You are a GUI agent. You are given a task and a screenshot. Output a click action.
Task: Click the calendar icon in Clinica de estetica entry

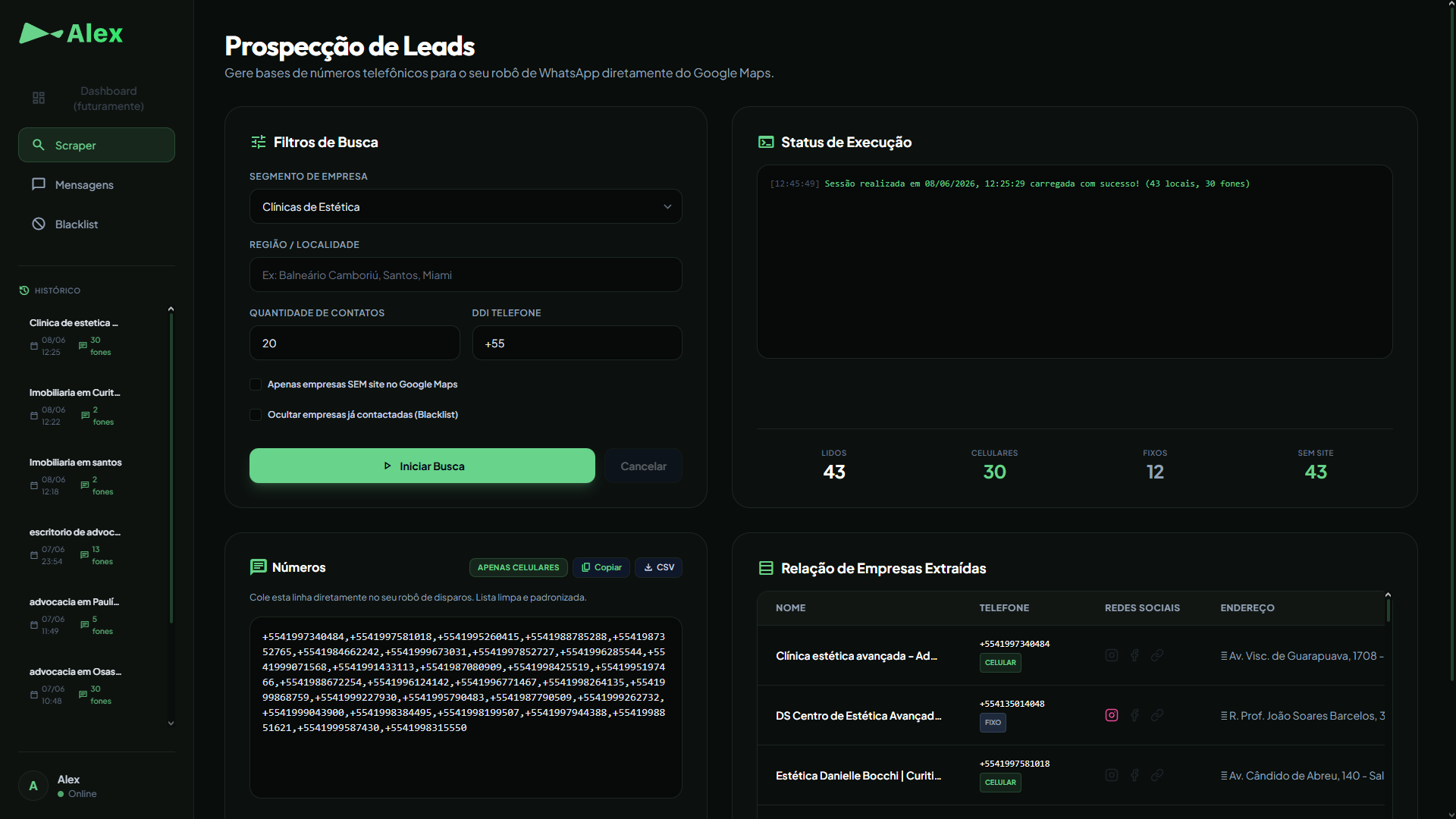coord(33,346)
